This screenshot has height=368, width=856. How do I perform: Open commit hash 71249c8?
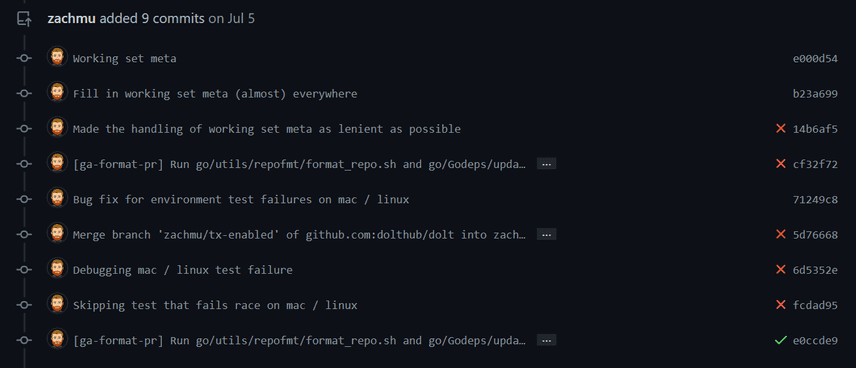pyautogui.click(x=815, y=199)
